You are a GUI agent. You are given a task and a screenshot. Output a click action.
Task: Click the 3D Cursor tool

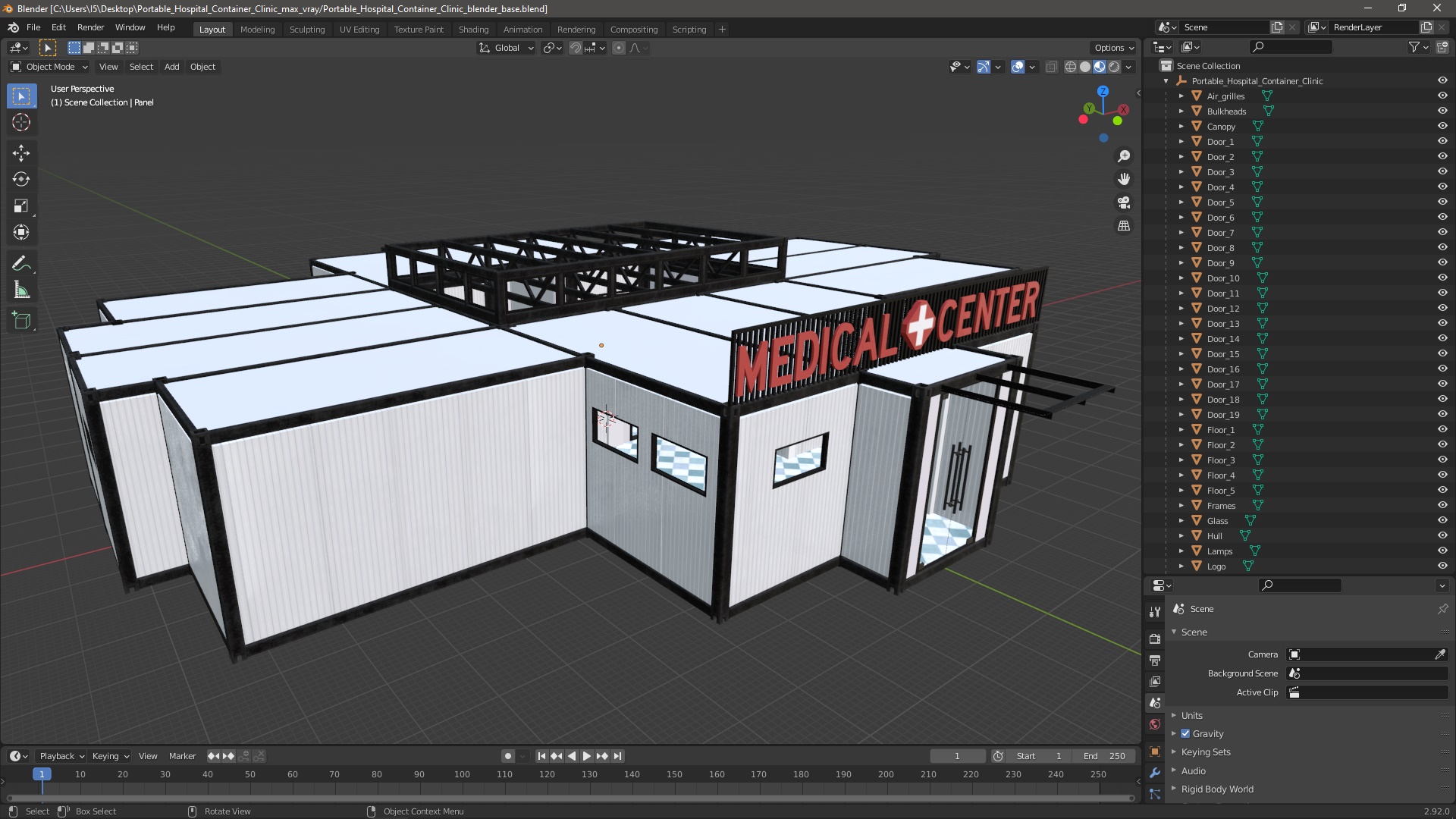[21, 122]
